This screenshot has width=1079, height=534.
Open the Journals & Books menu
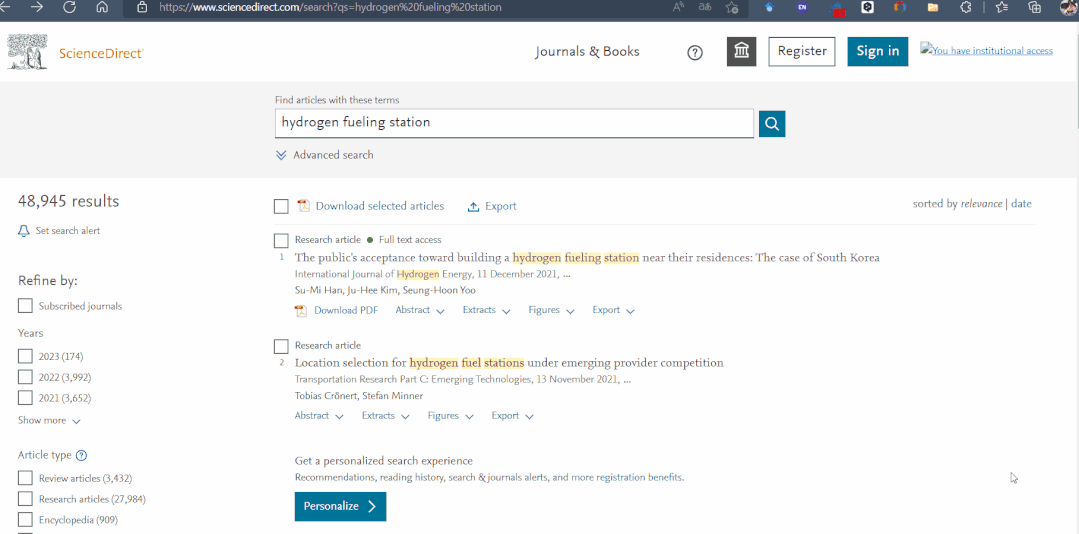pos(587,52)
